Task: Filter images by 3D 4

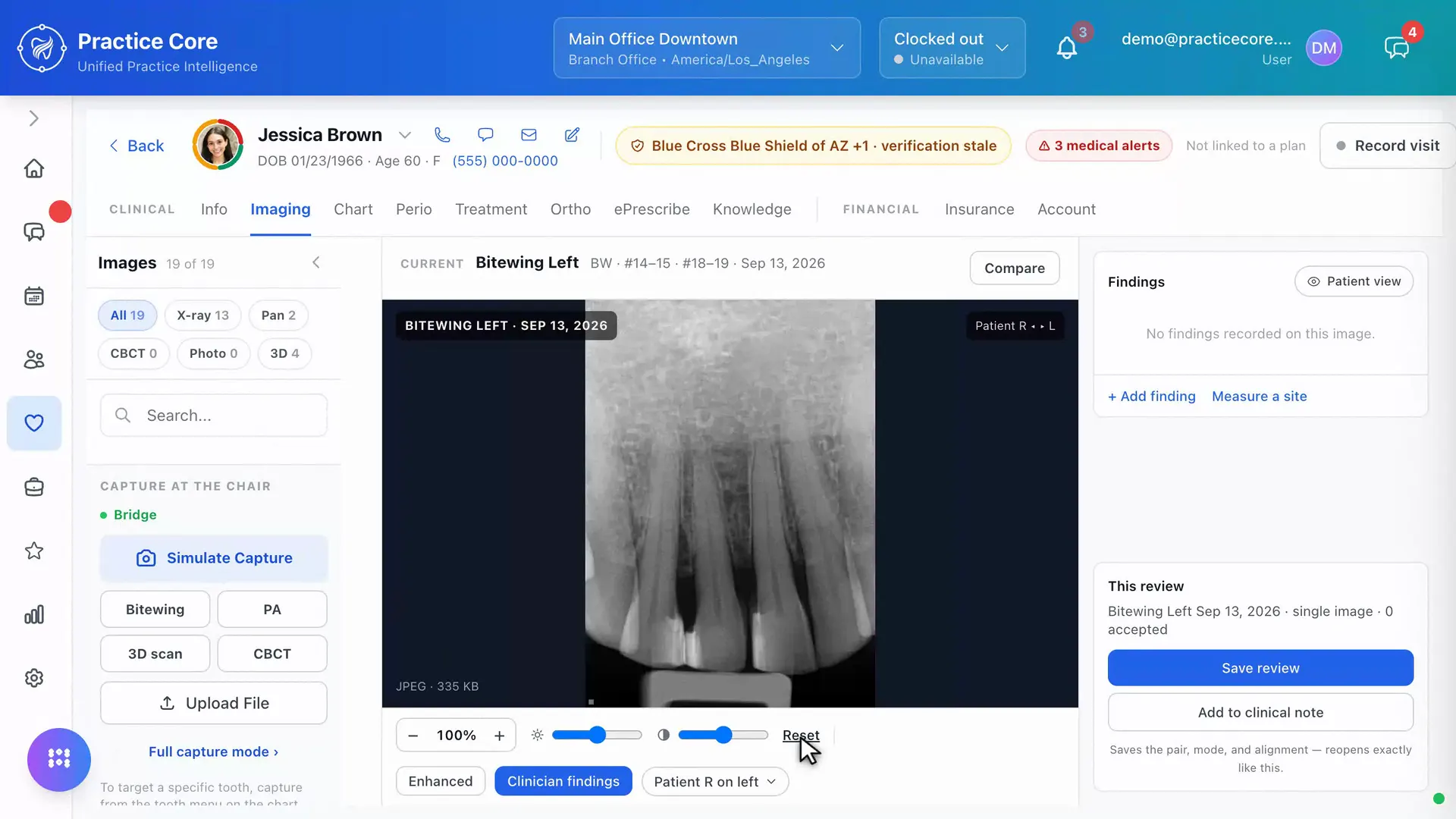Action: (284, 353)
